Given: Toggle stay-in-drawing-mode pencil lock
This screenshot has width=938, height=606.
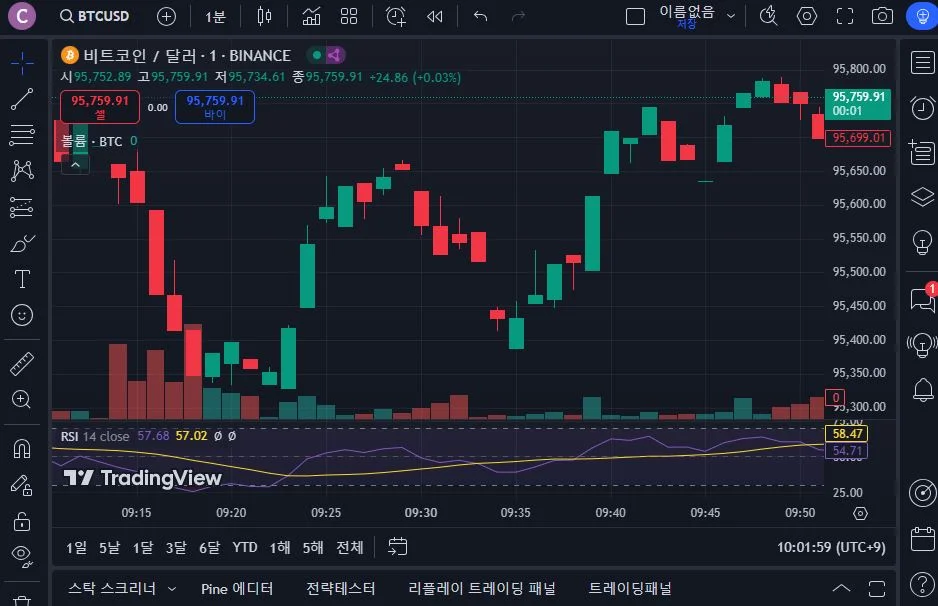Looking at the screenshot, I should coord(22,485).
